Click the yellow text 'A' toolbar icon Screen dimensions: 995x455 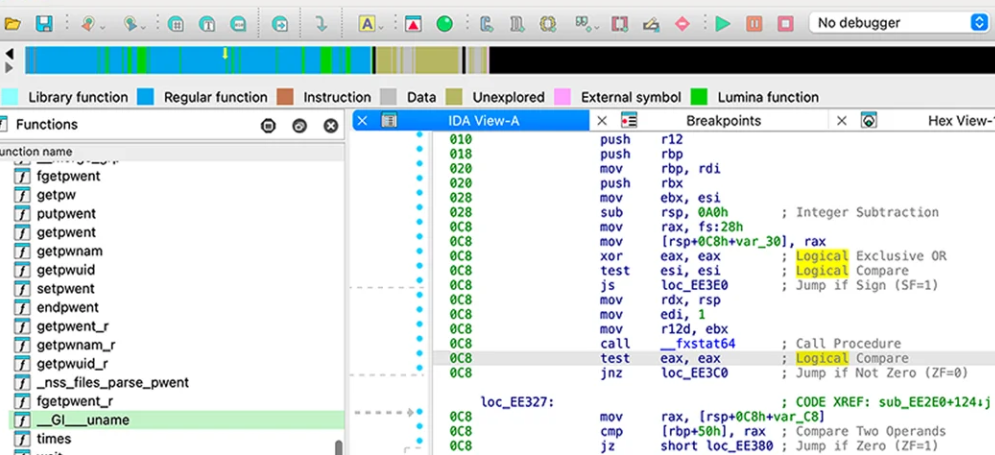click(366, 22)
